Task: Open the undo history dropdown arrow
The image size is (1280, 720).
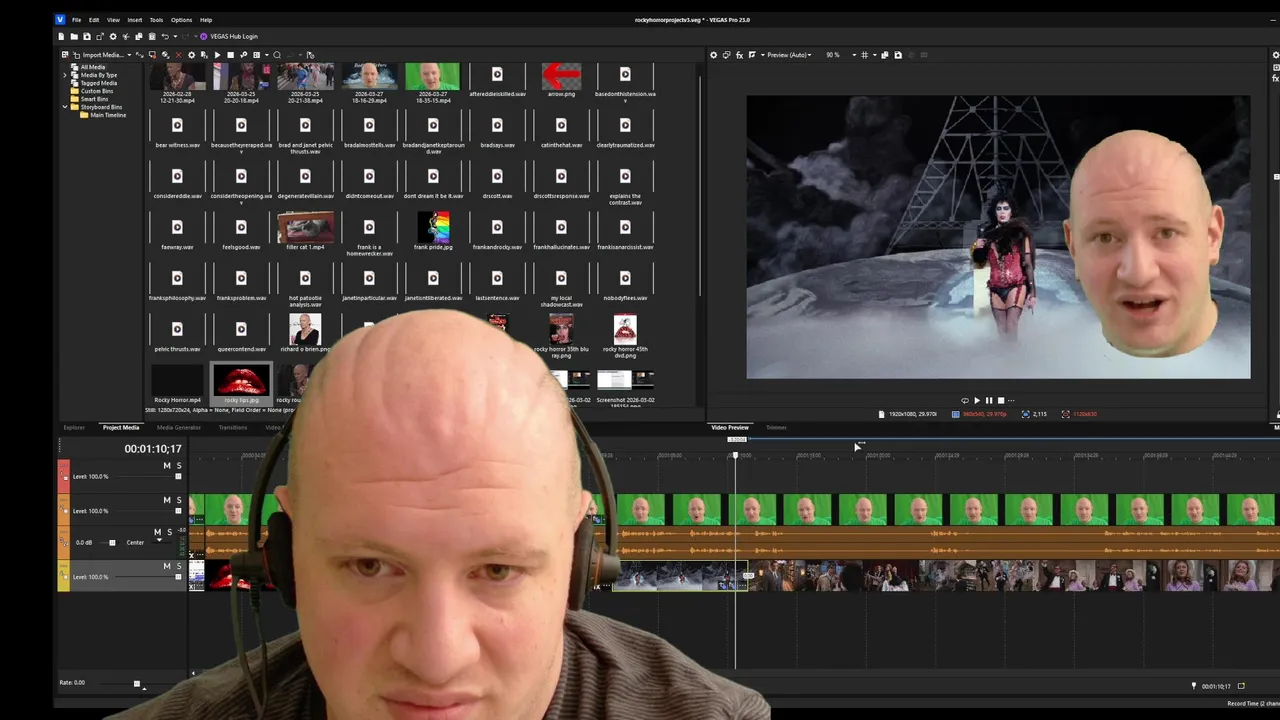Action: tap(175, 36)
